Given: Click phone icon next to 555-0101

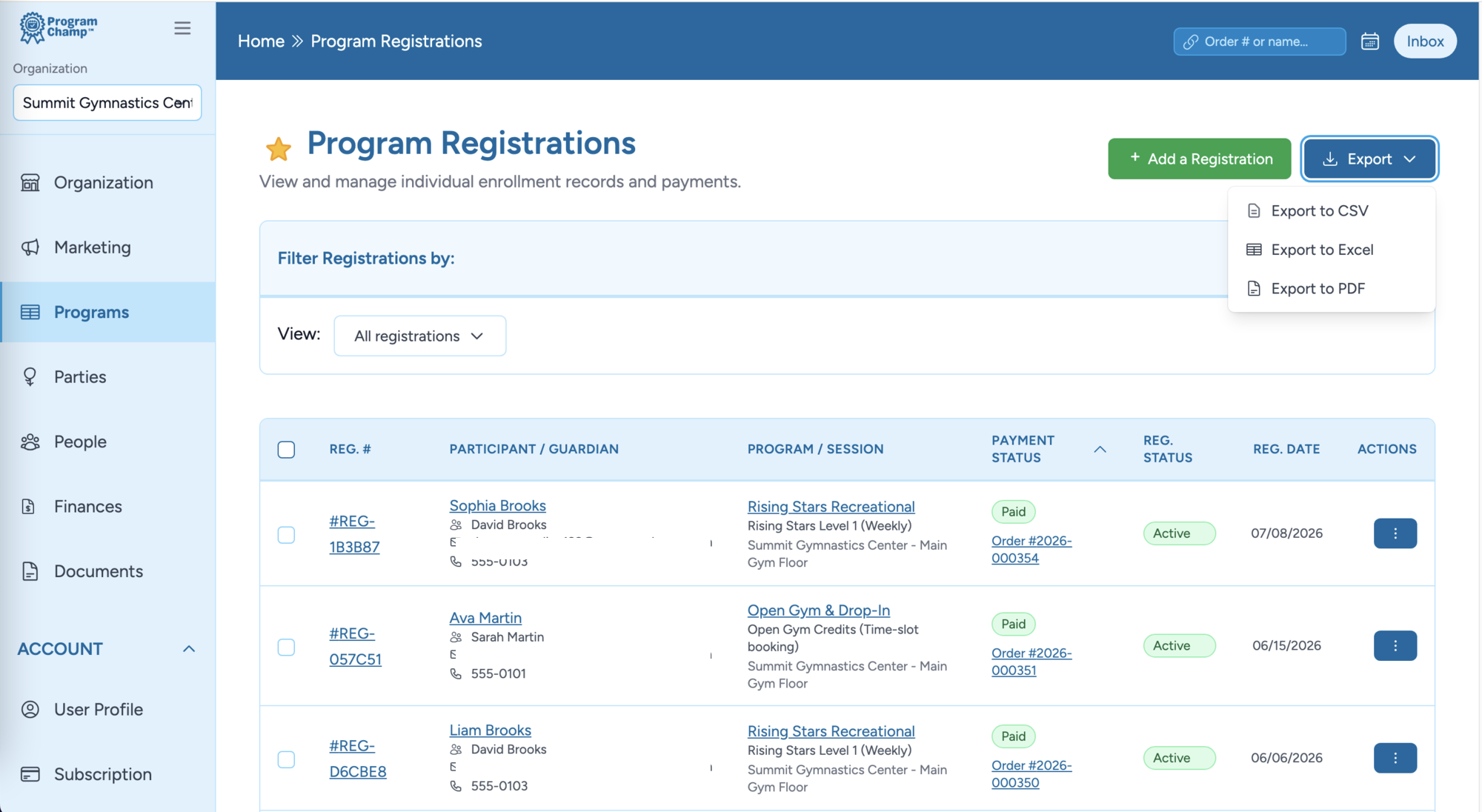Looking at the screenshot, I should click(x=456, y=673).
